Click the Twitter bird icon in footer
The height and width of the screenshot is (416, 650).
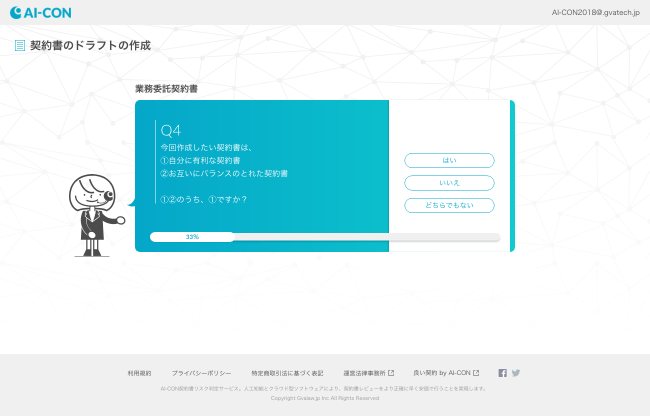click(x=516, y=373)
